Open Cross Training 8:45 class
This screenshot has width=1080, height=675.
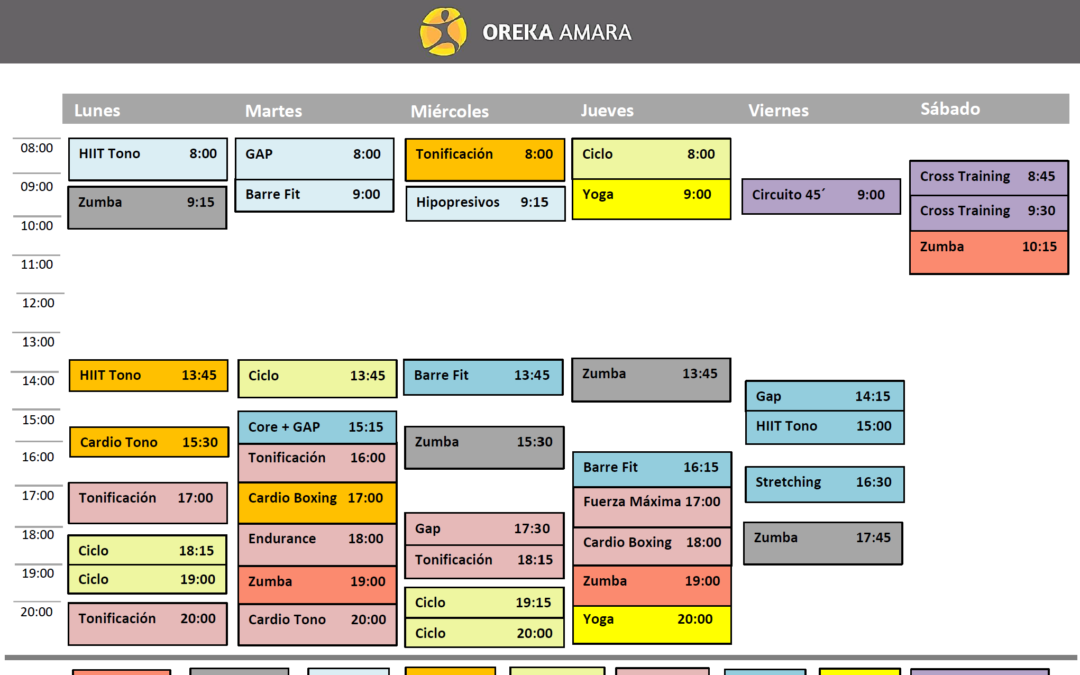pos(989,178)
